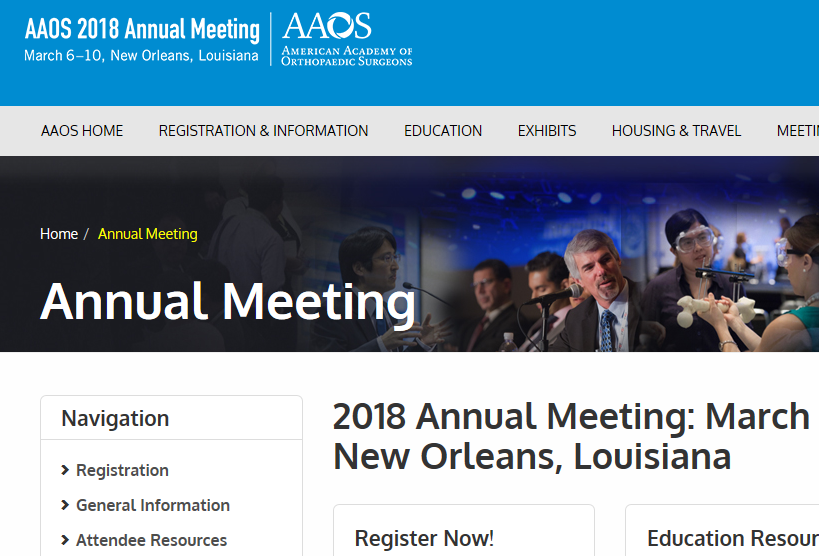Viewport: 819px width, 556px height.
Task: Open the Housing & Travel menu
Action: click(x=677, y=131)
